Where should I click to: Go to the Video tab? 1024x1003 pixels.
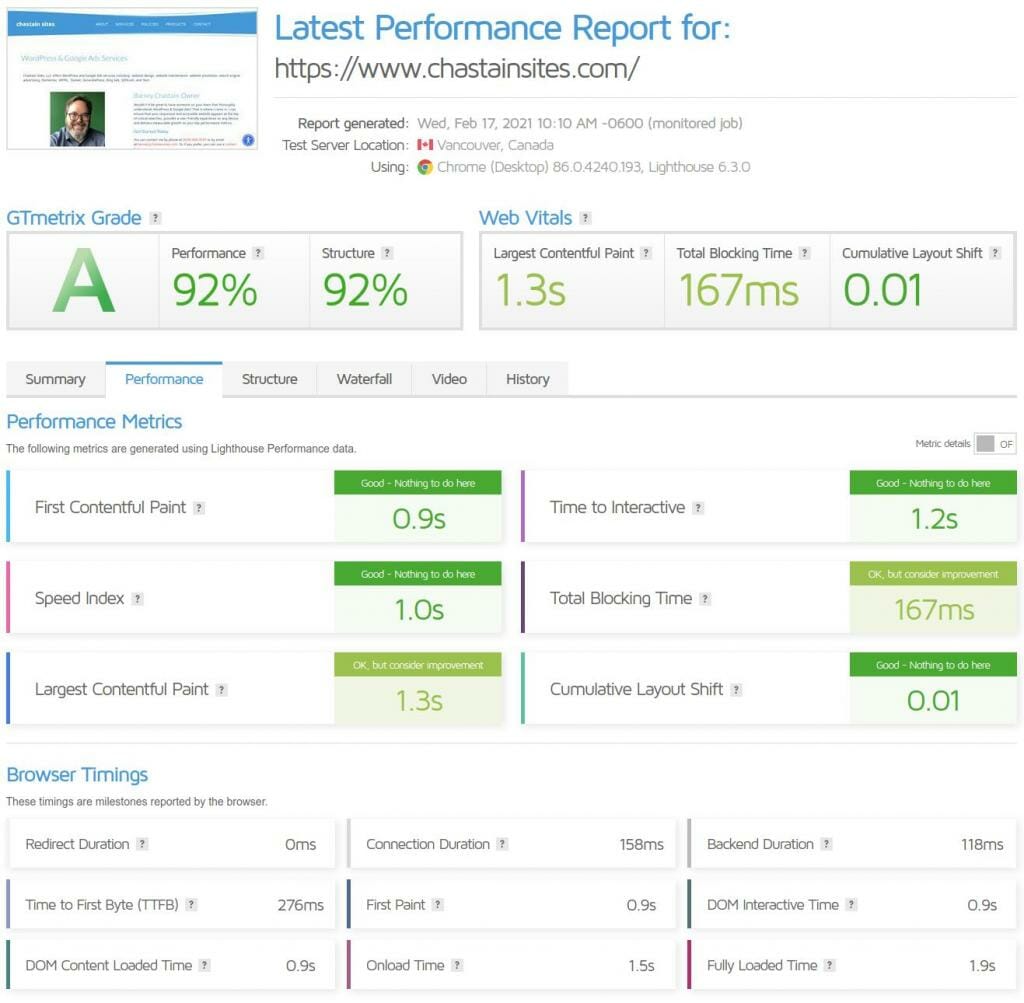click(x=449, y=379)
